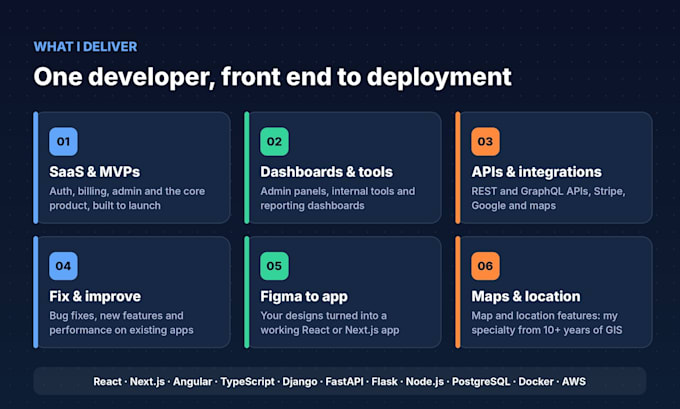
Task: Click the 'One developer, front end to deployment' headline
Action: coord(272,77)
